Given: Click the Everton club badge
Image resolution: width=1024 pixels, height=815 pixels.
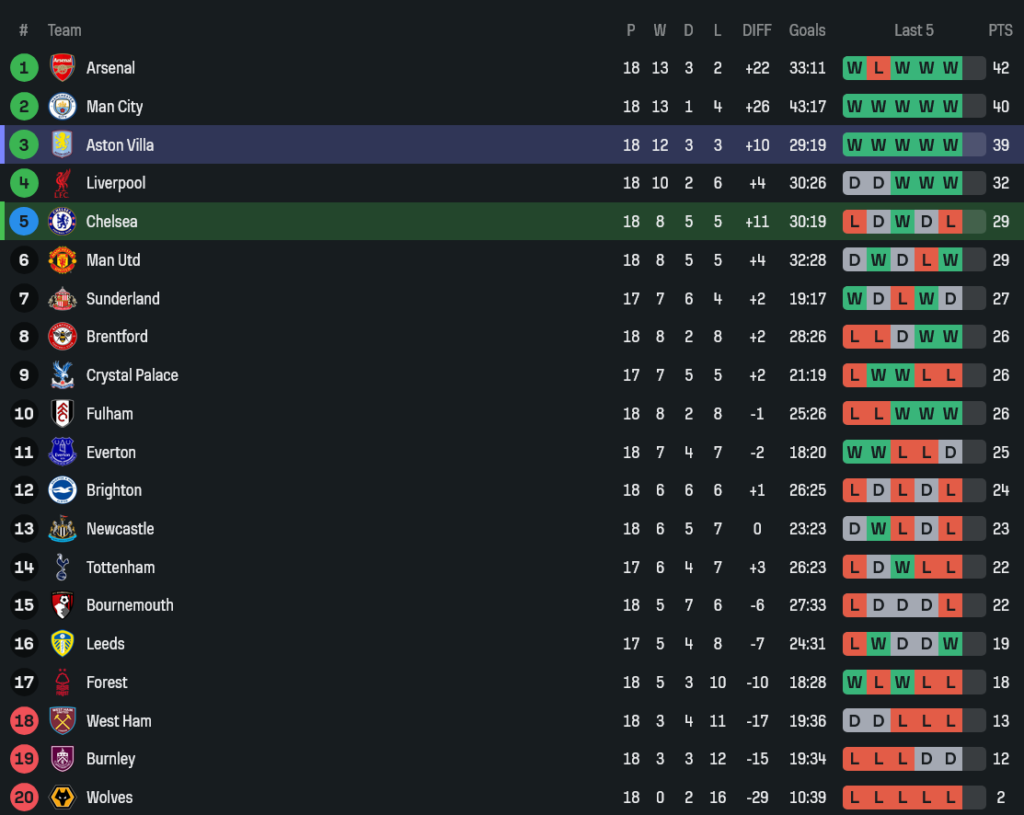Looking at the screenshot, I should [62, 452].
